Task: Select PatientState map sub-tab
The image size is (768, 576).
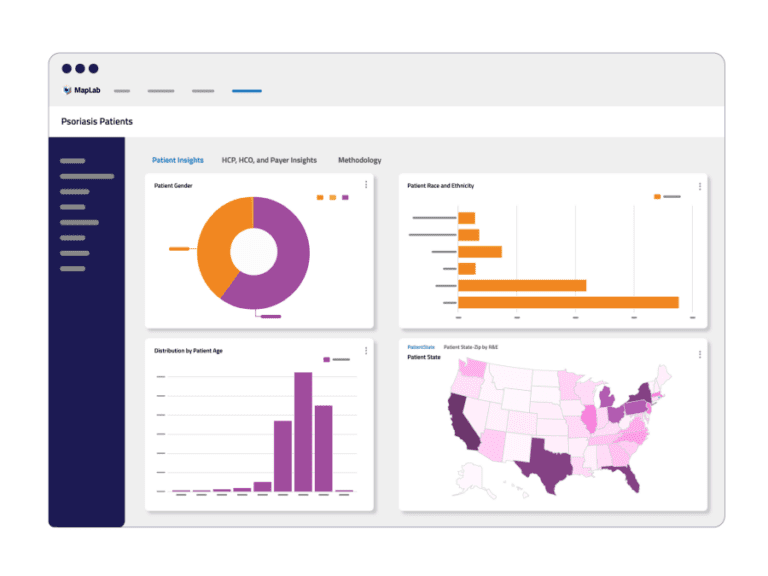Action: (x=421, y=347)
